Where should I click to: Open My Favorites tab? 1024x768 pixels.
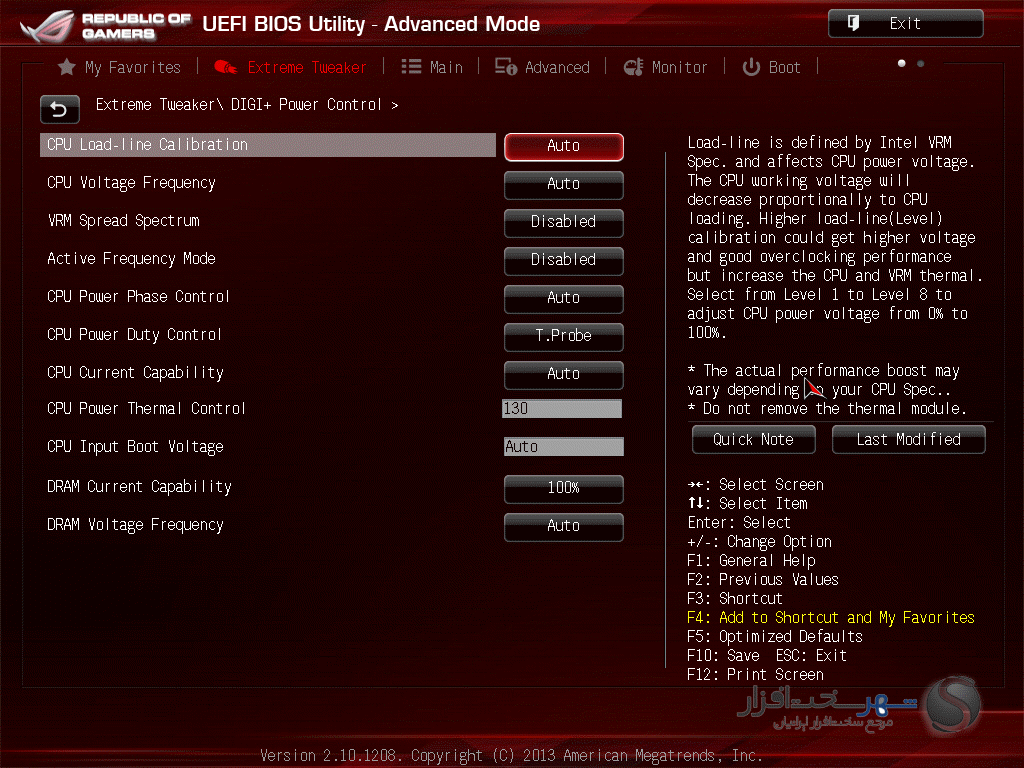click(x=120, y=67)
